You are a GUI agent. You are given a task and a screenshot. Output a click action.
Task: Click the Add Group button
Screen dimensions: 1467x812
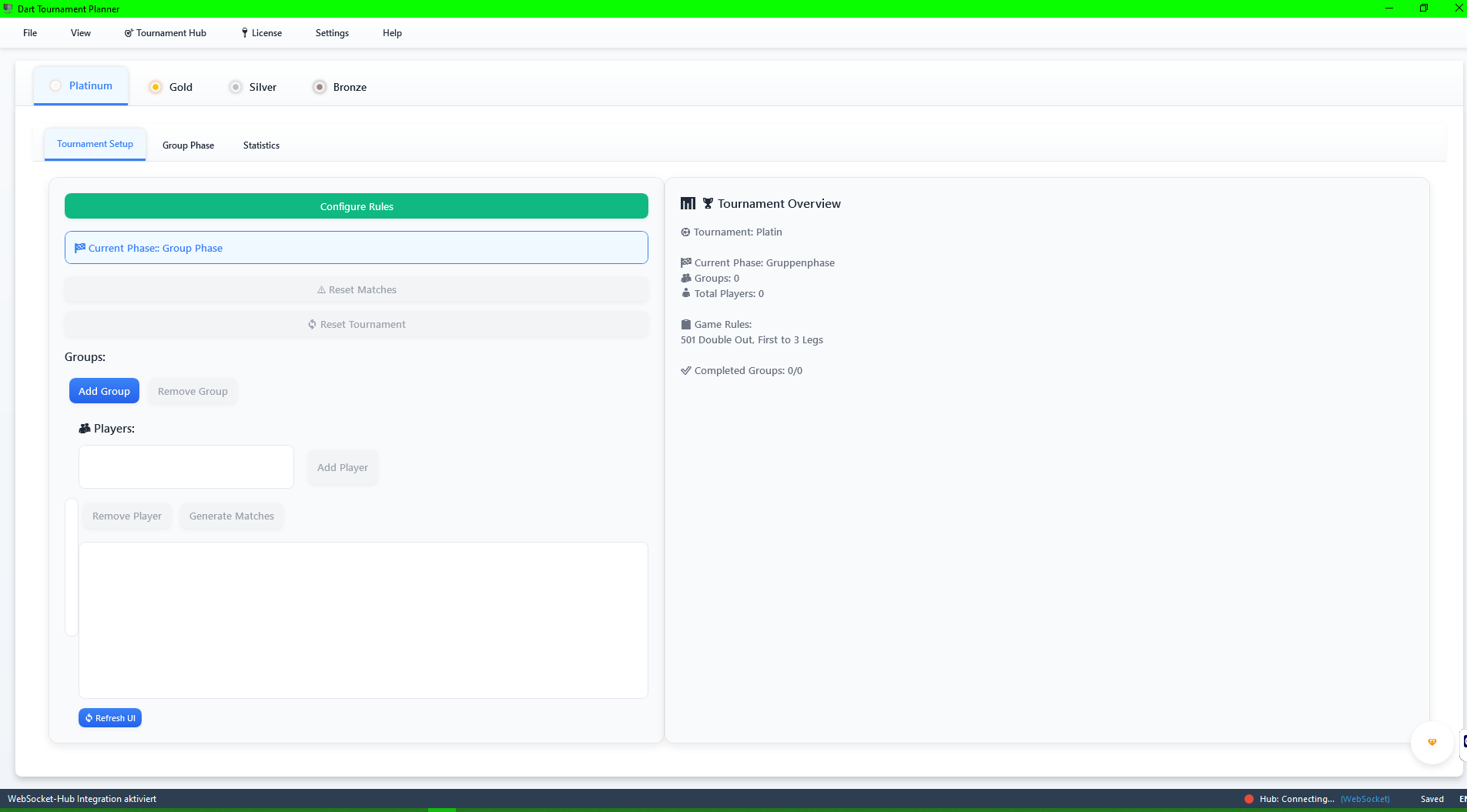[x=104, y=391]
